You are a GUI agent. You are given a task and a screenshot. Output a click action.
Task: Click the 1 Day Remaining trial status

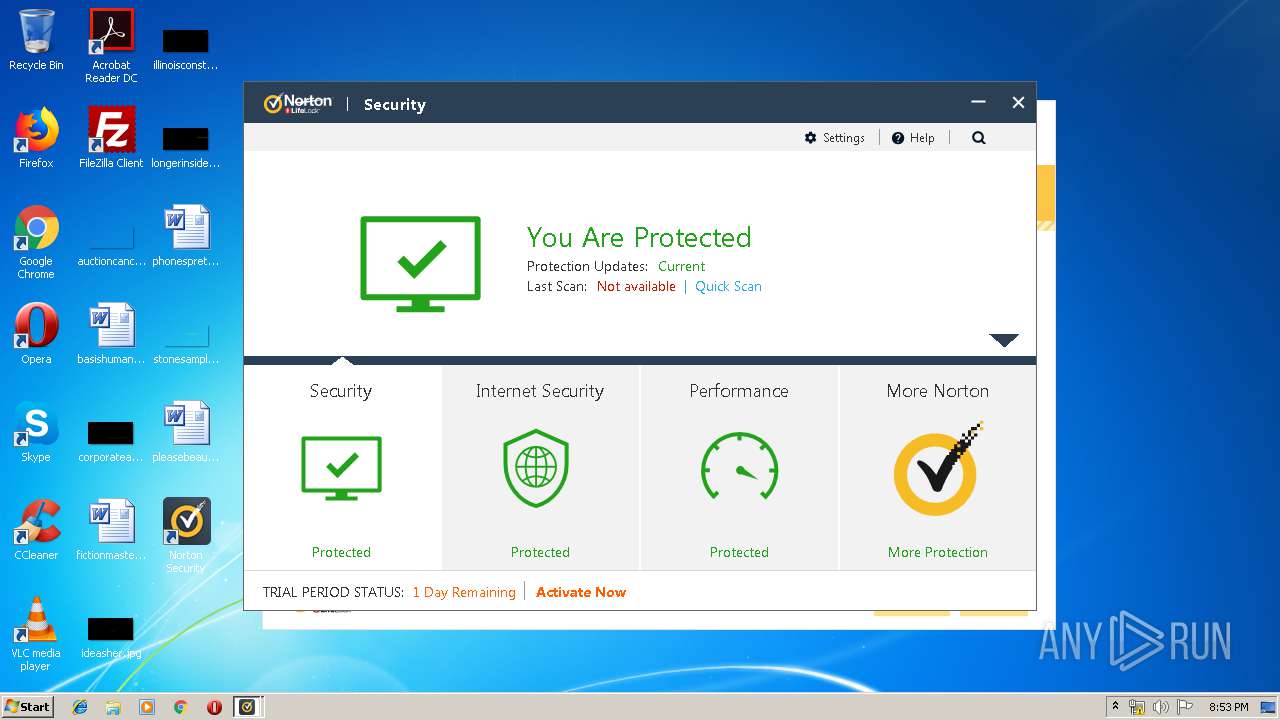[x=464, y=592]
